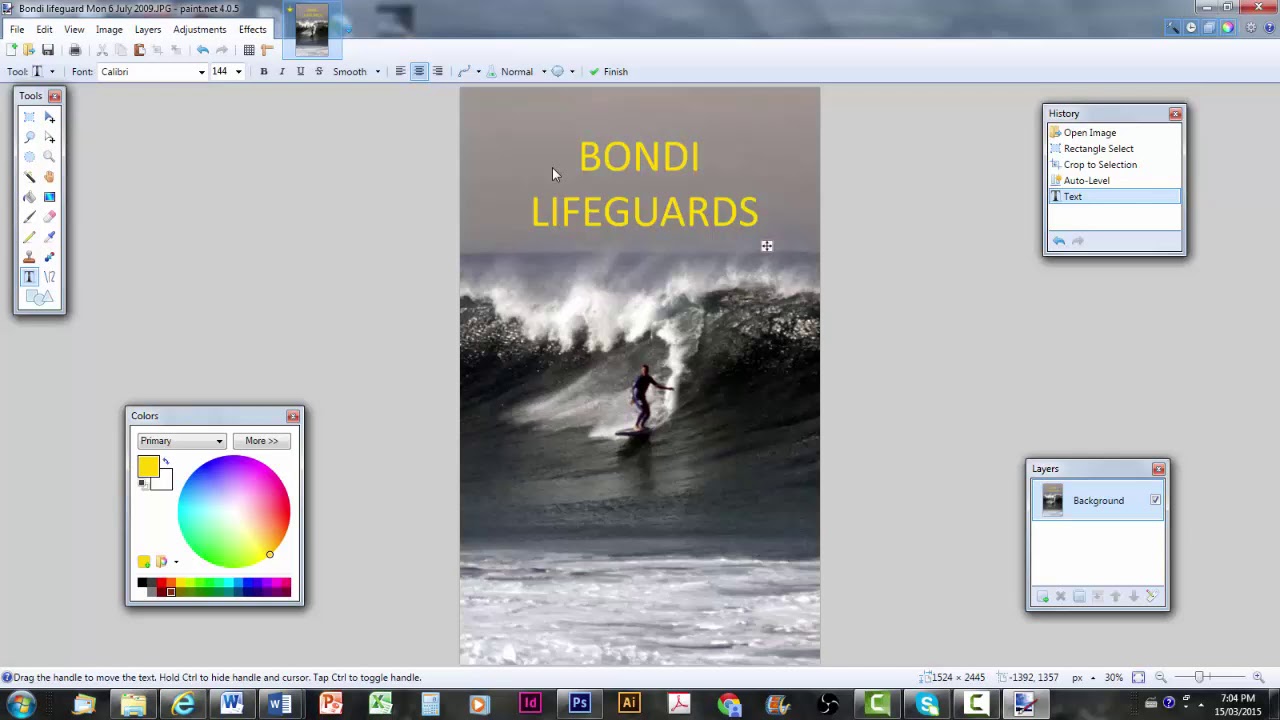Select the Eraser tool

coord(49,217)
